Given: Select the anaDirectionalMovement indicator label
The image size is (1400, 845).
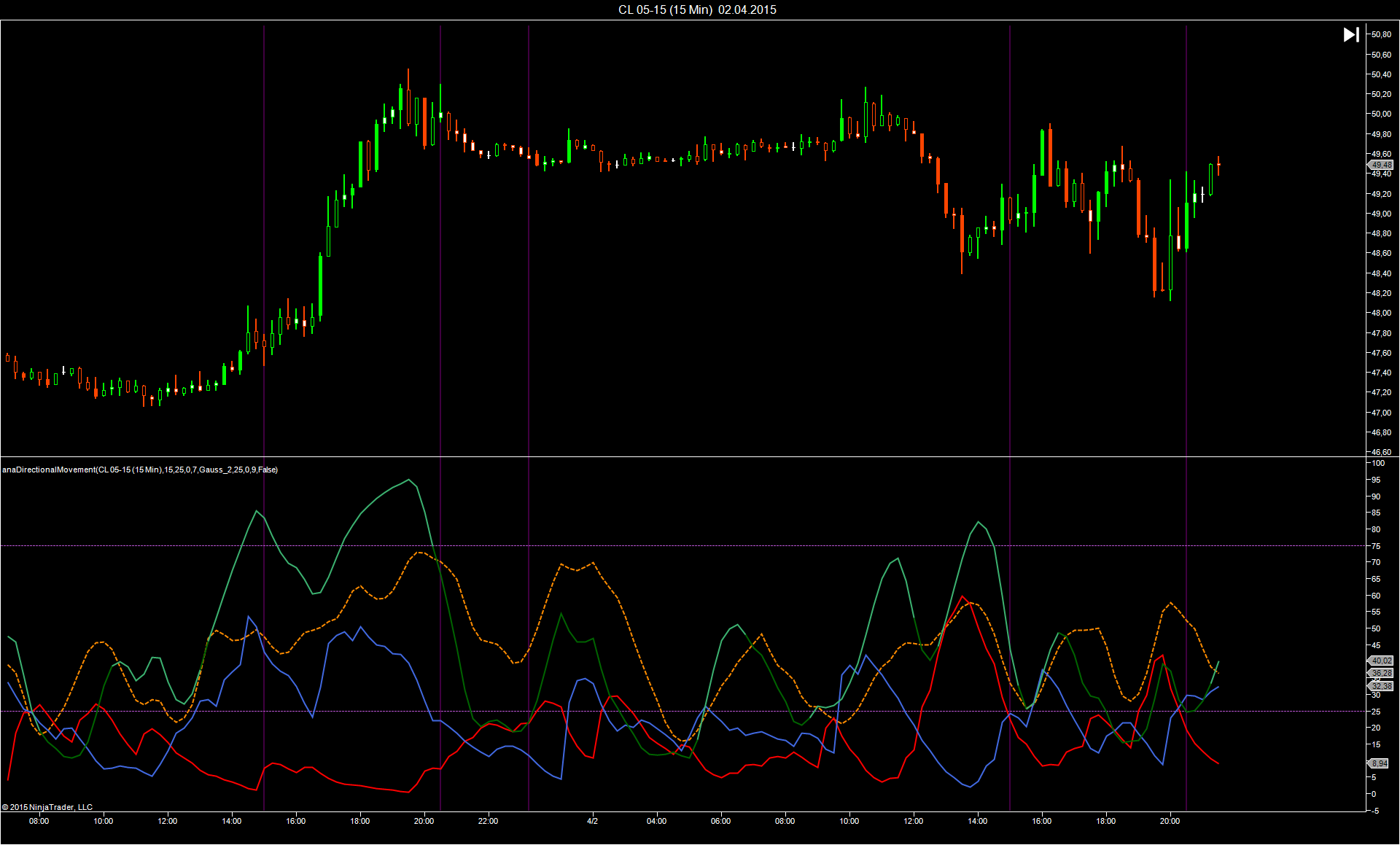Looking at the screenshot, I should 140,470.
